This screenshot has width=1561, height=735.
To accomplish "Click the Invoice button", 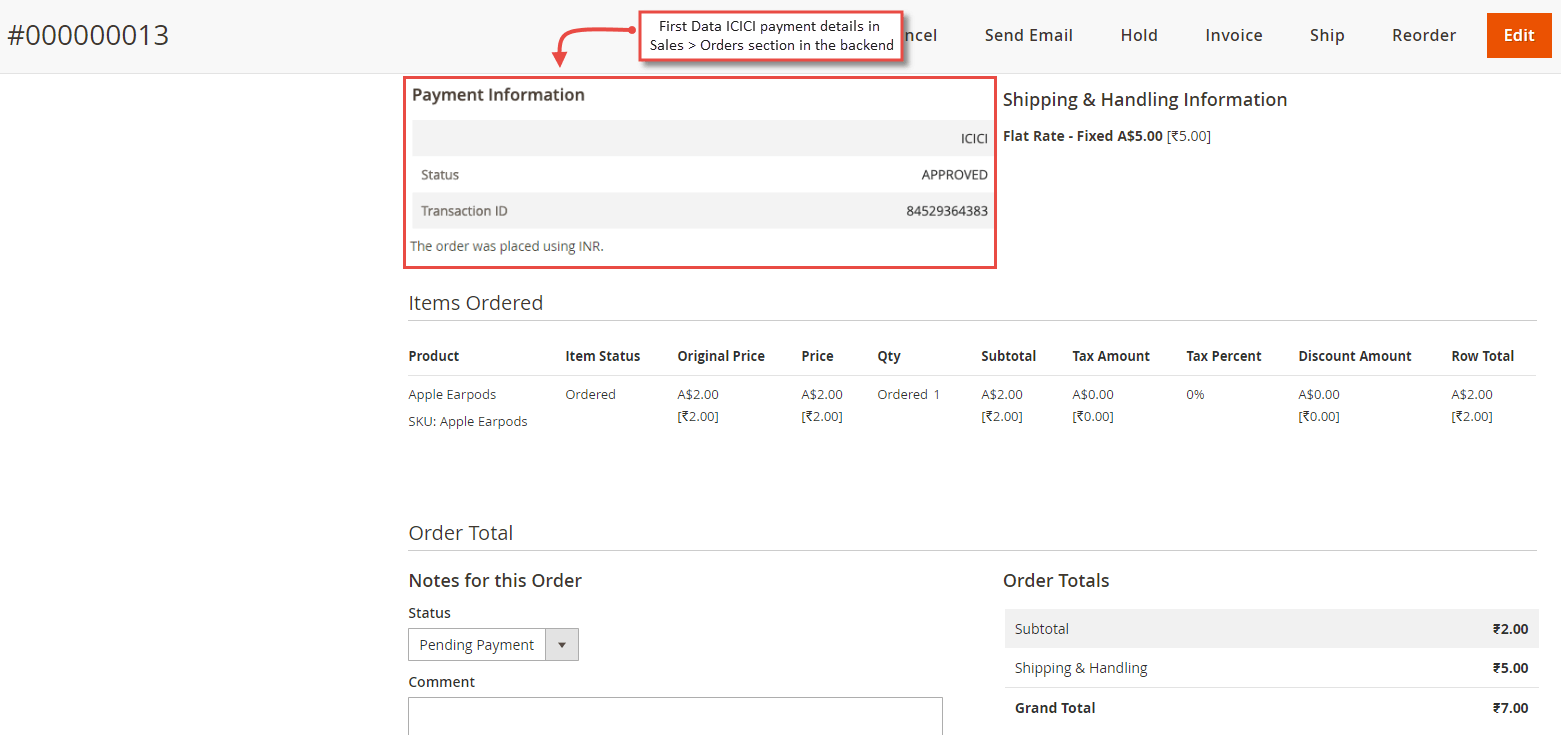I will [x=1233, y=35].
